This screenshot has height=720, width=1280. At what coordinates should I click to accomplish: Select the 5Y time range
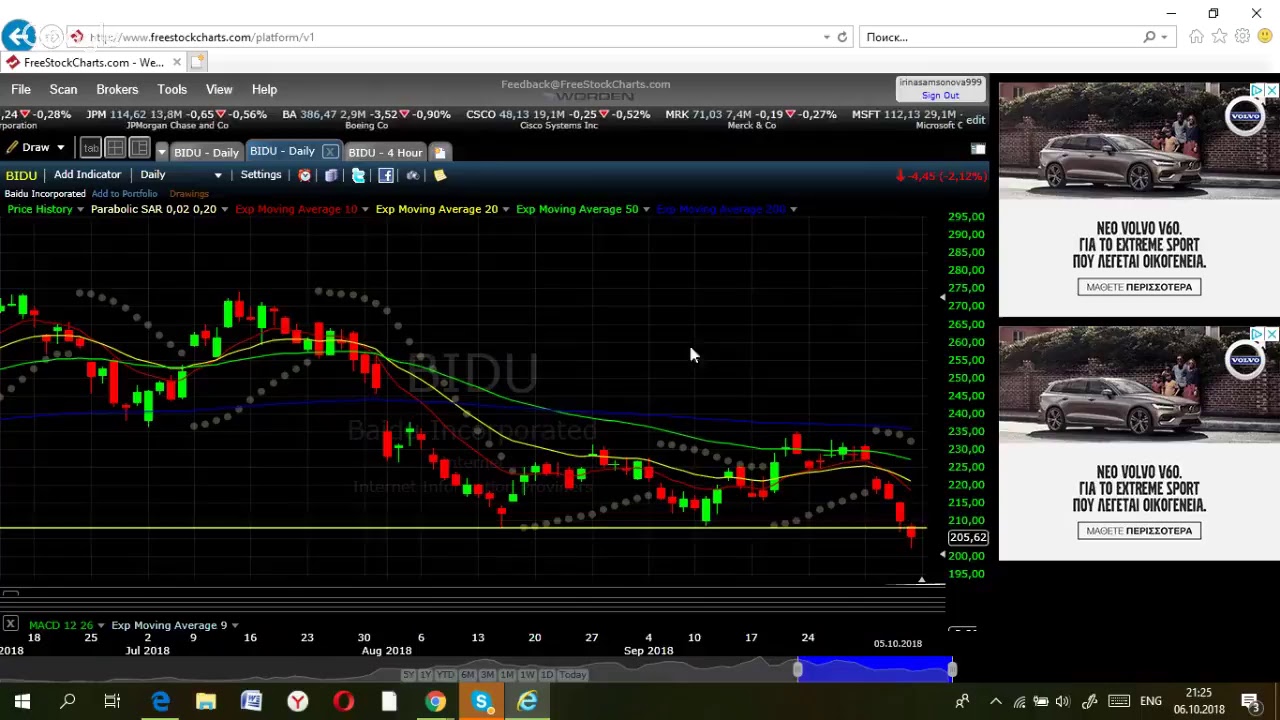pyautogui.click(x=408, y=675)
